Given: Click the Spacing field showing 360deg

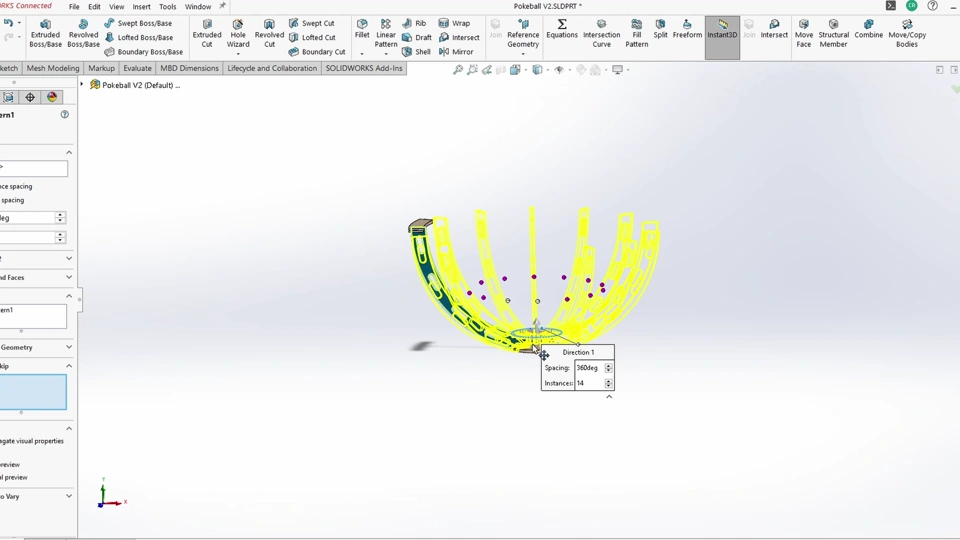Looking at the screenshot, I should point(589,368).
